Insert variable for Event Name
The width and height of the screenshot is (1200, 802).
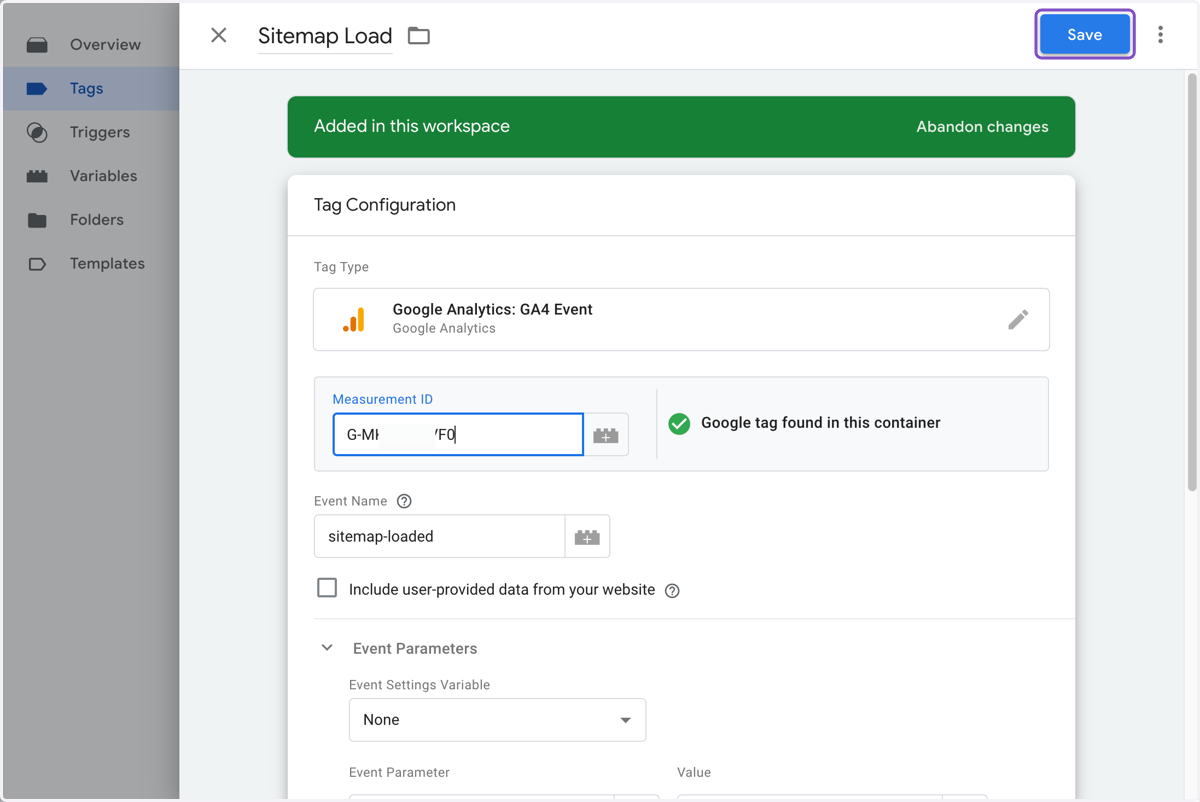pyautogui.click(x=587, y=537)
